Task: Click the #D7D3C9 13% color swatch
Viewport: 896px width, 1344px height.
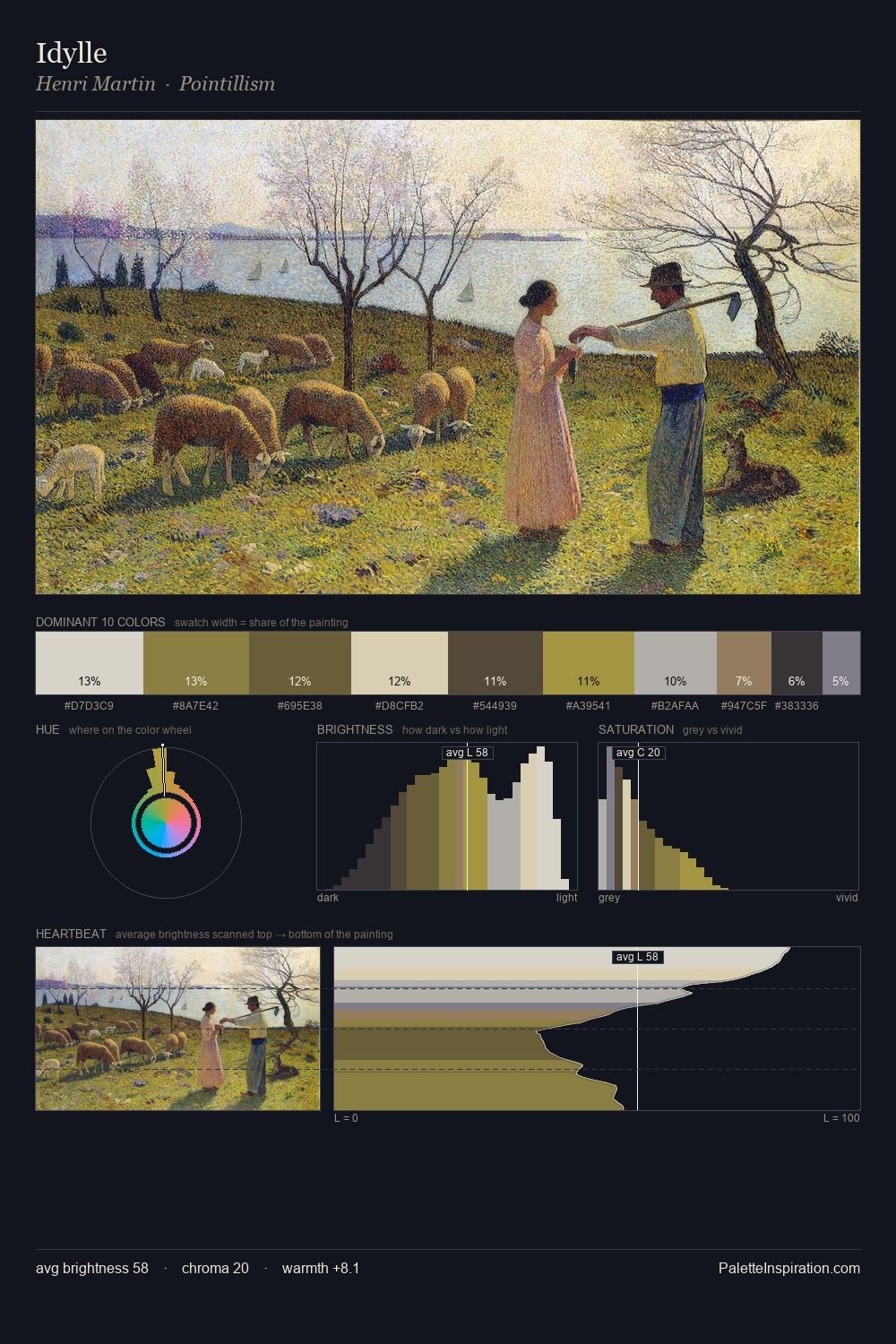Action: click(x=90, y=663)
